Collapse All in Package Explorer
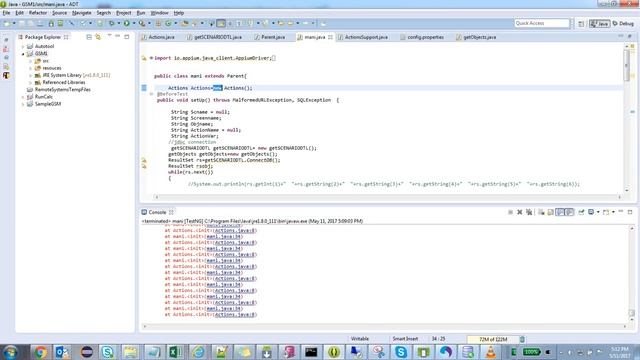Viewport: 640px width, 360px height. point(89,37)
